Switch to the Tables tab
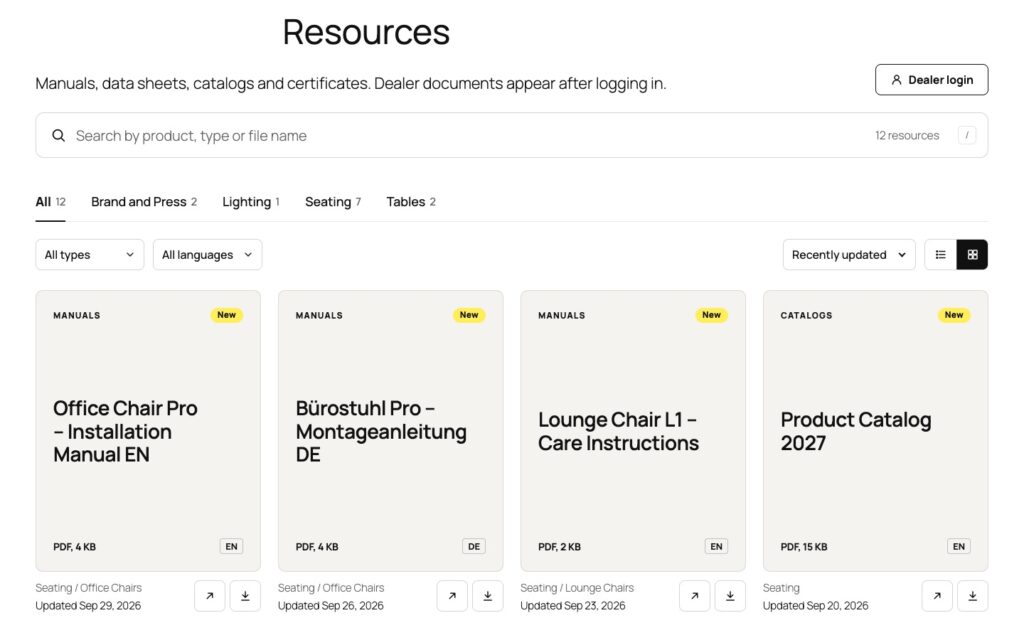The width and height of the screenshot is (1024, 640). (411, 202)
